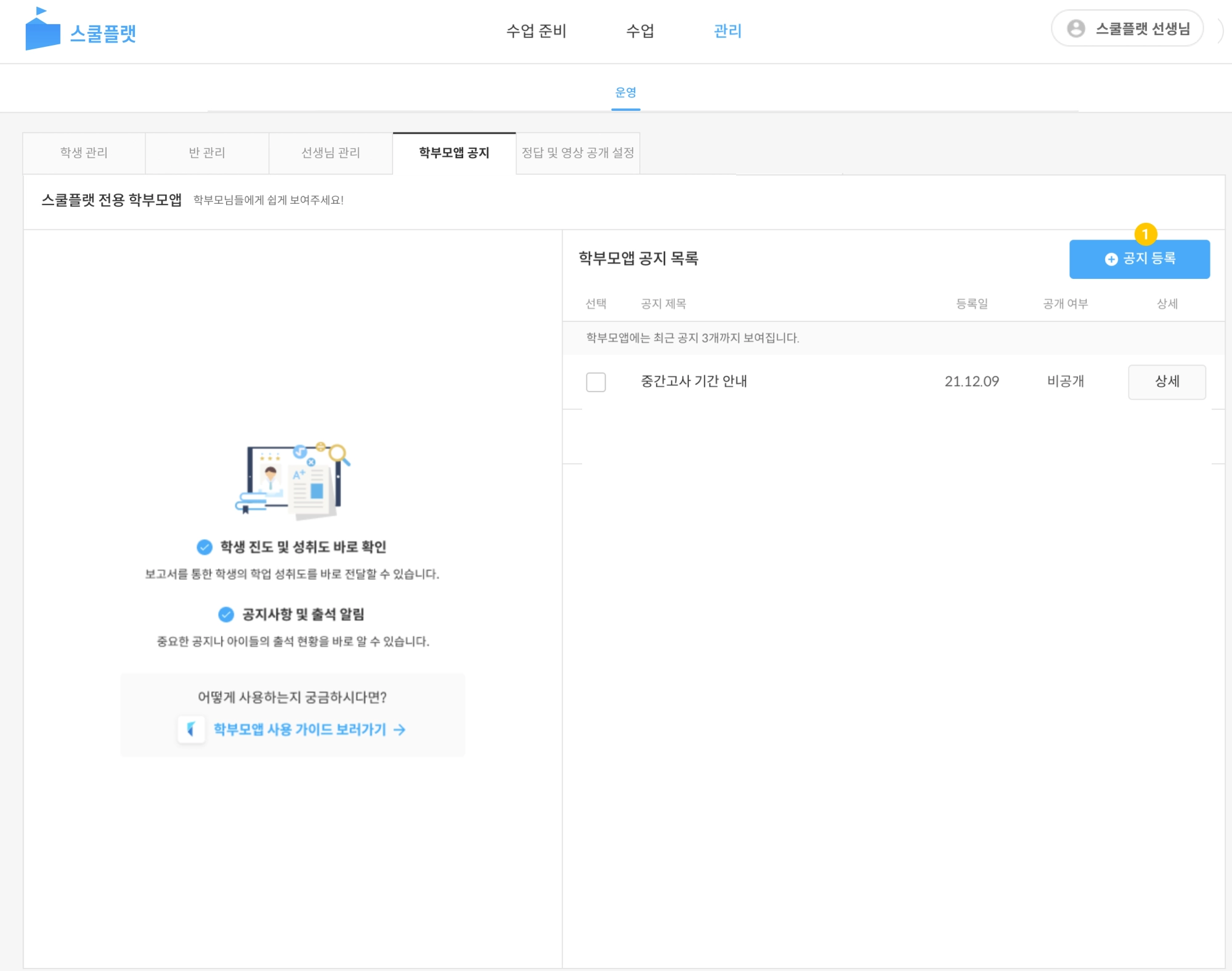This screenshot has width=1232, height=971.
Task: Select the 관리 top menu
Action: click(727, 31)
